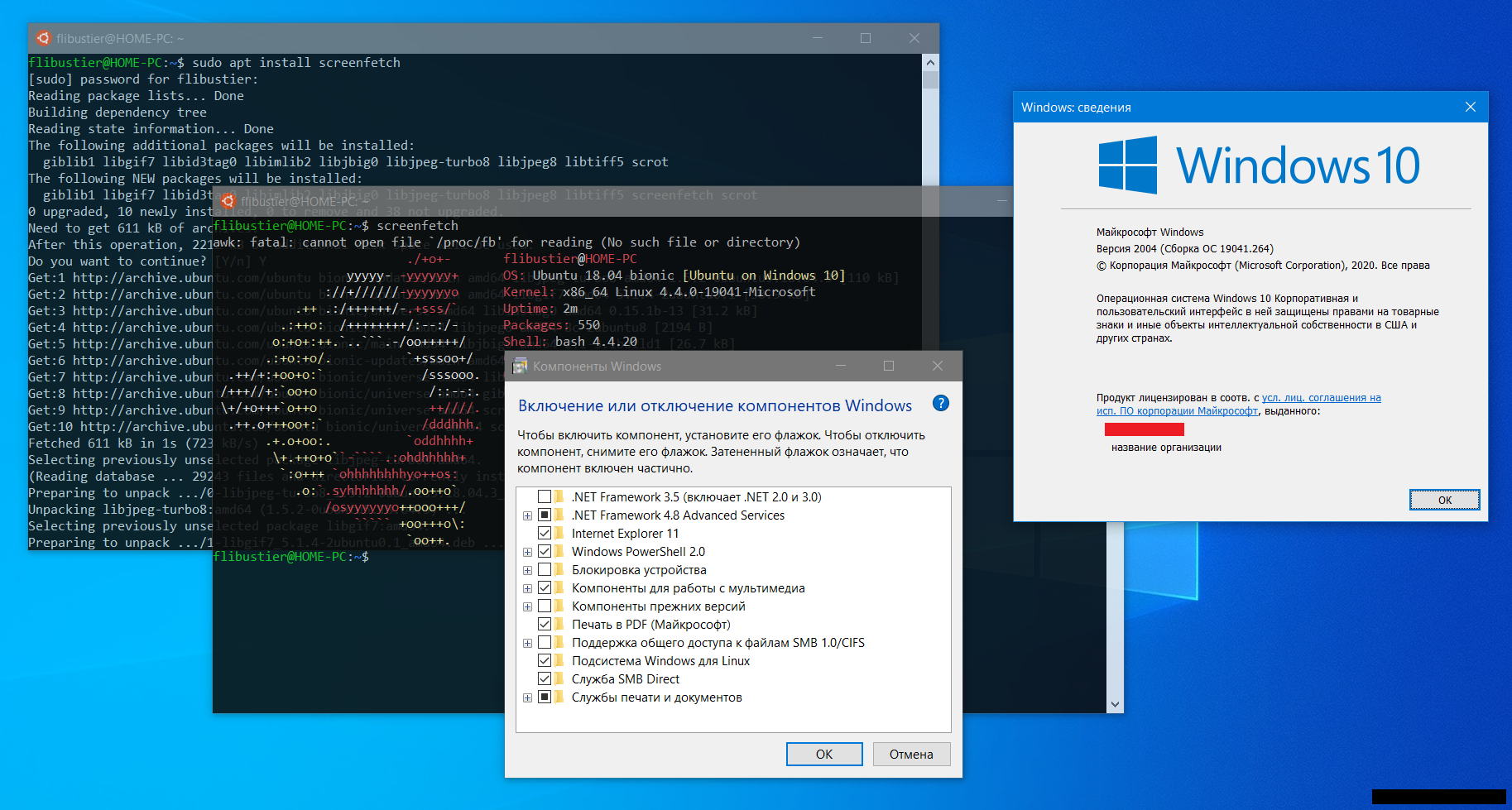Close the back Ubuntu terminal window
The height and width of the screenshot is (810, 1512).
914,38
